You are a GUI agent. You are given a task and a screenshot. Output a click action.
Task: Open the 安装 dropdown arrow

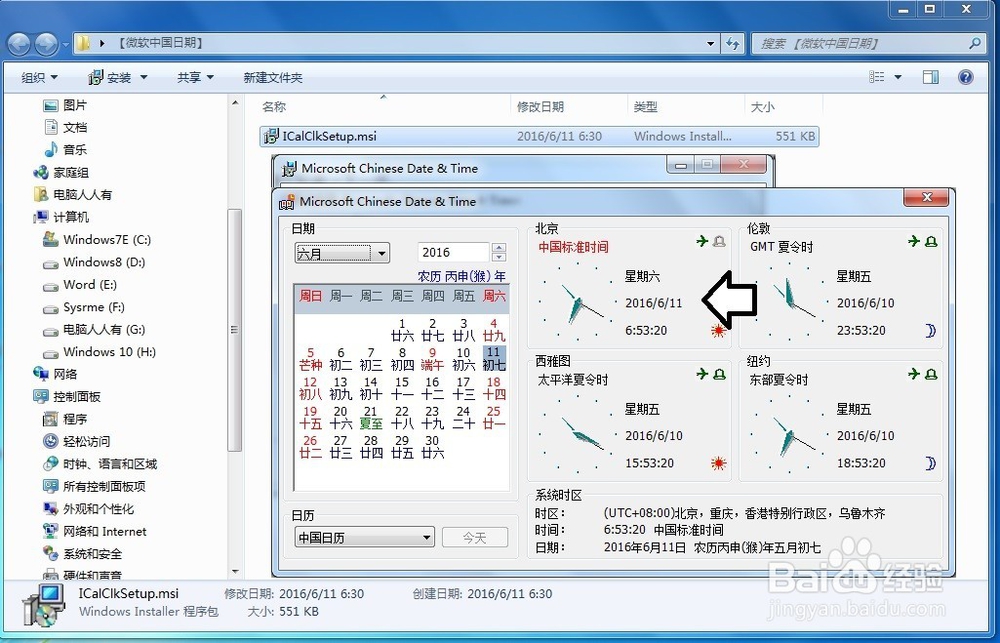tap(143, 77)
